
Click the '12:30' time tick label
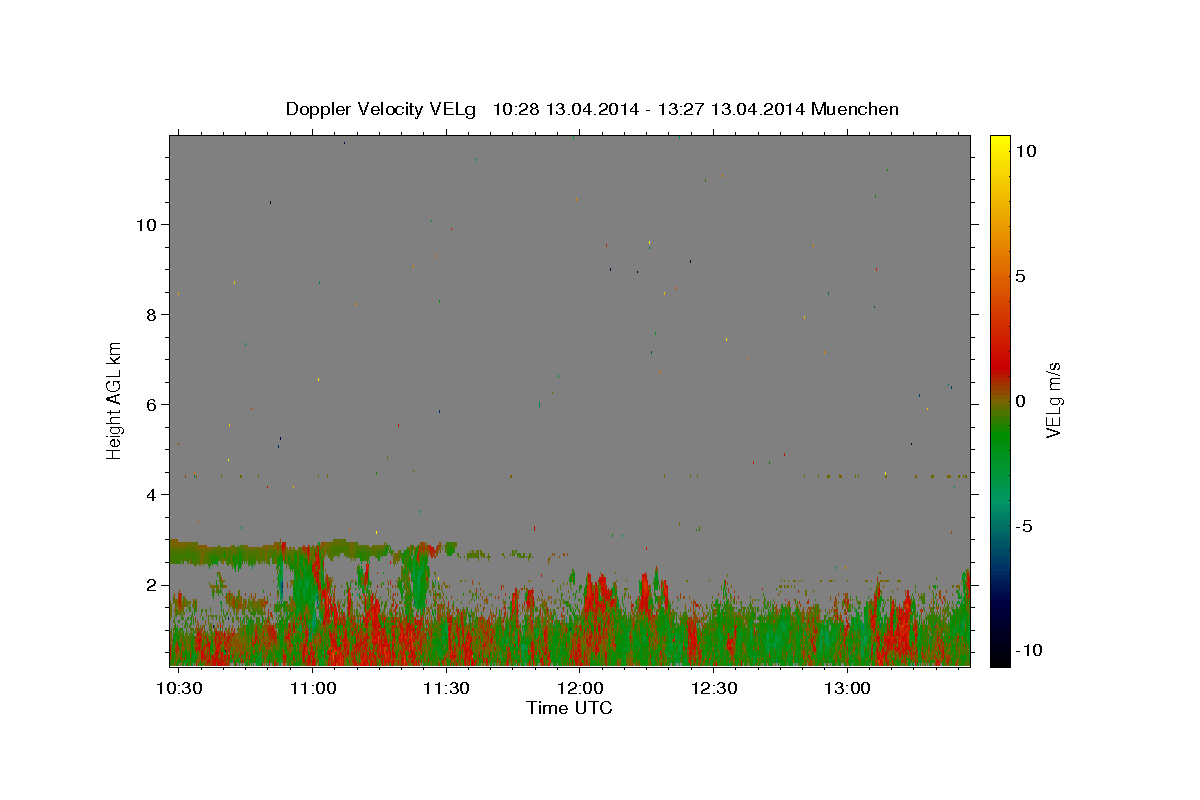tap(714, 689)
